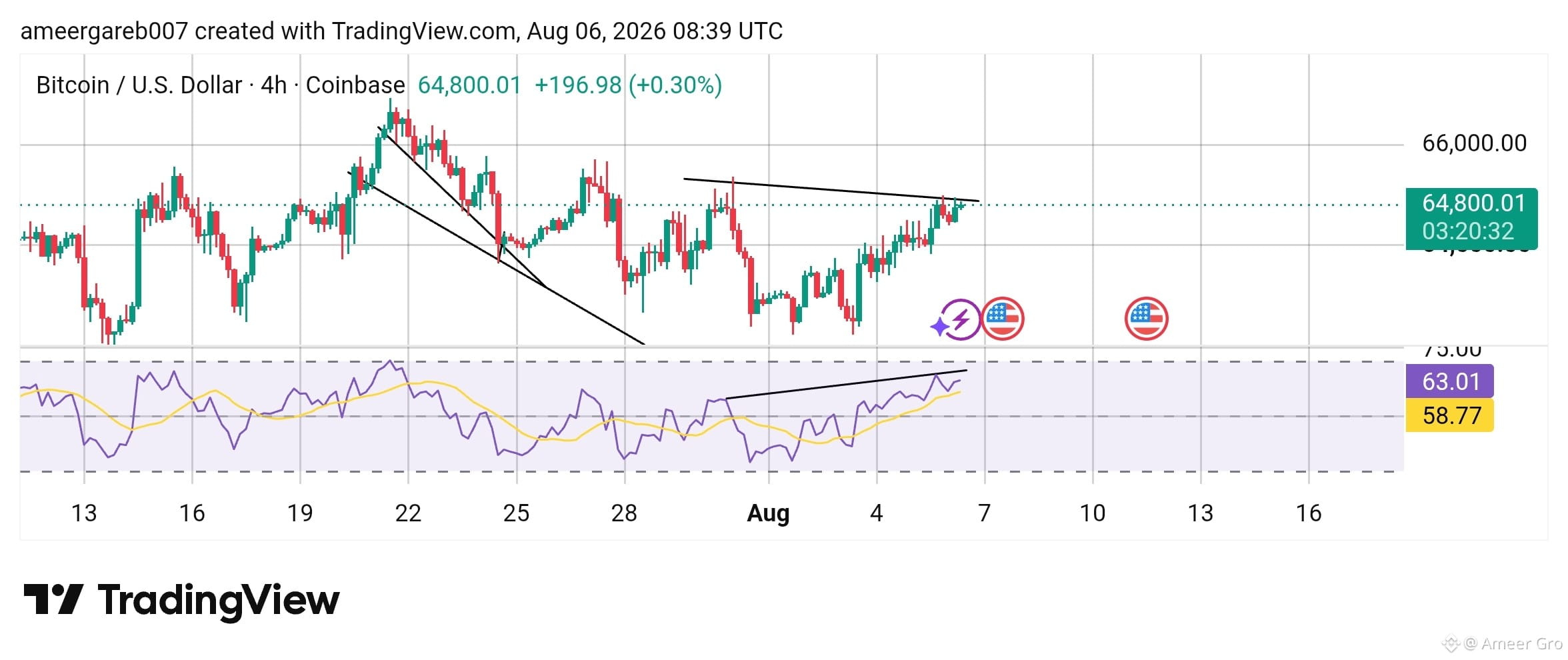Image resolution: width=1568 pixels, height=660 pixels.
Task: Click the 4 date label
Action: pyautogui.click(x=877, y=513)
